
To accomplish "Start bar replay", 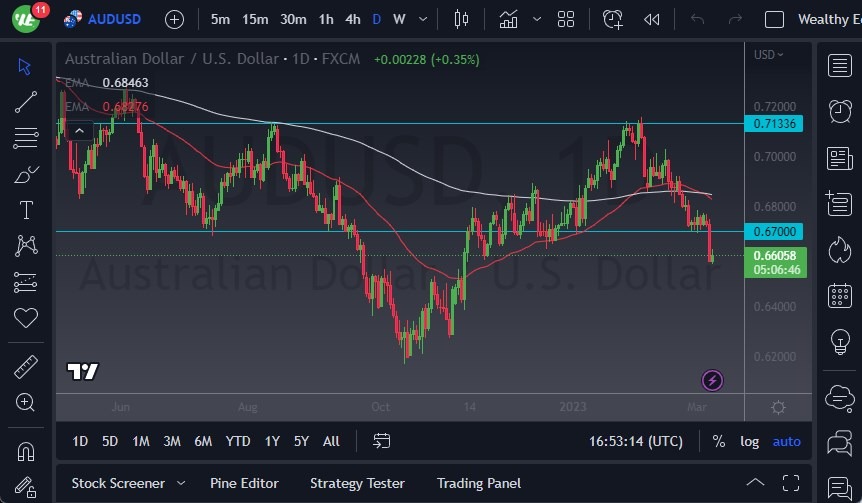I will pyautogui.click(x=651, y=20).
